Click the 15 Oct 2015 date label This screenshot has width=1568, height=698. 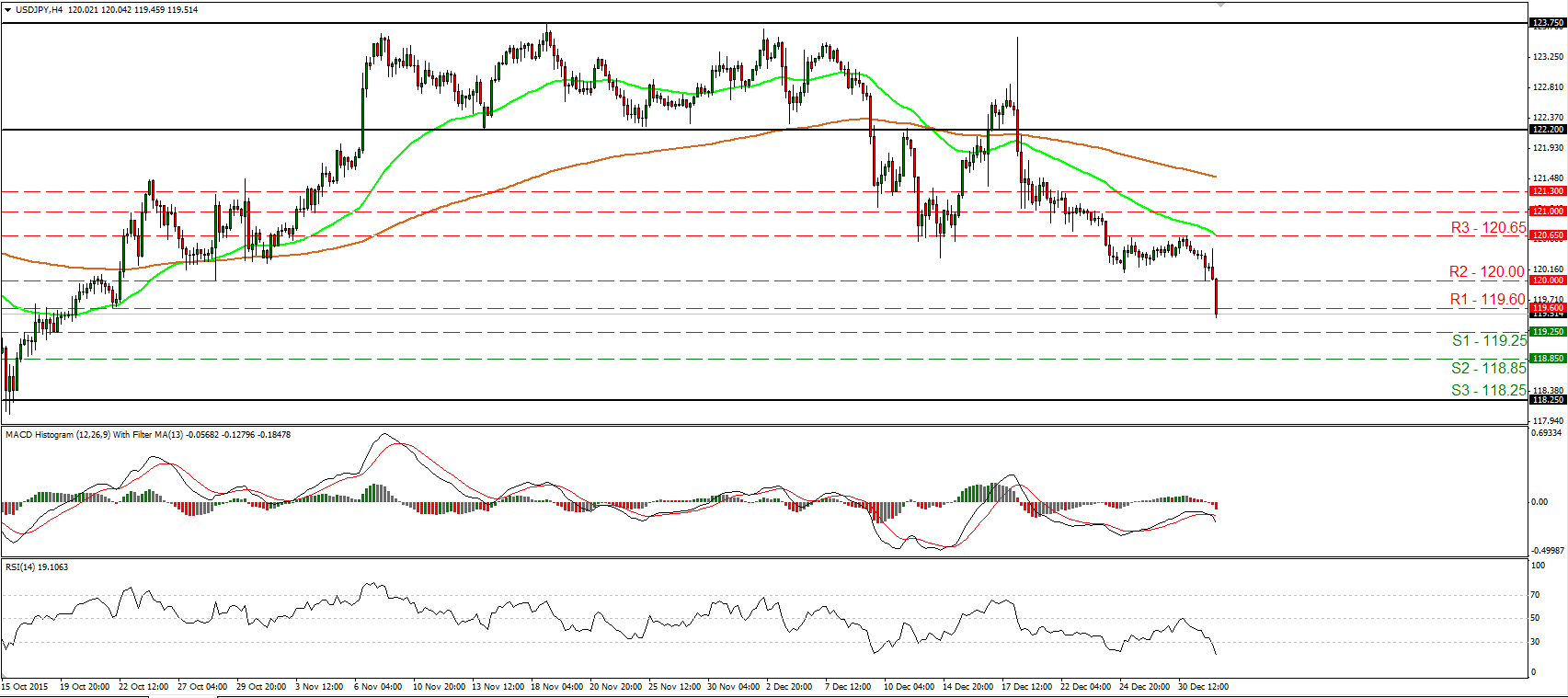(x=25, y=687)
